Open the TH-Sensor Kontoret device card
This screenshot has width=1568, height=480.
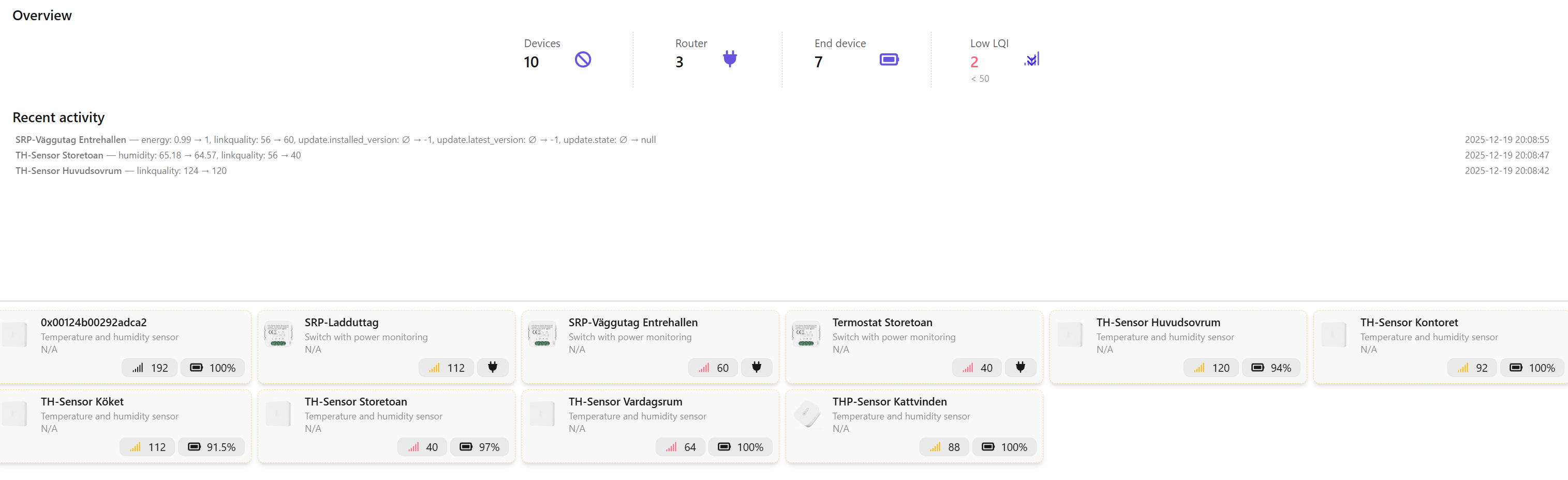pyautogui.click(x=1440, y=346)
